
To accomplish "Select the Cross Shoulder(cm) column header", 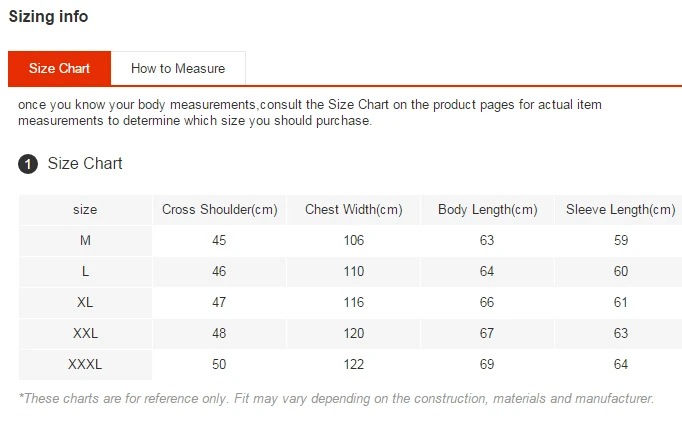I will [219, 210].
